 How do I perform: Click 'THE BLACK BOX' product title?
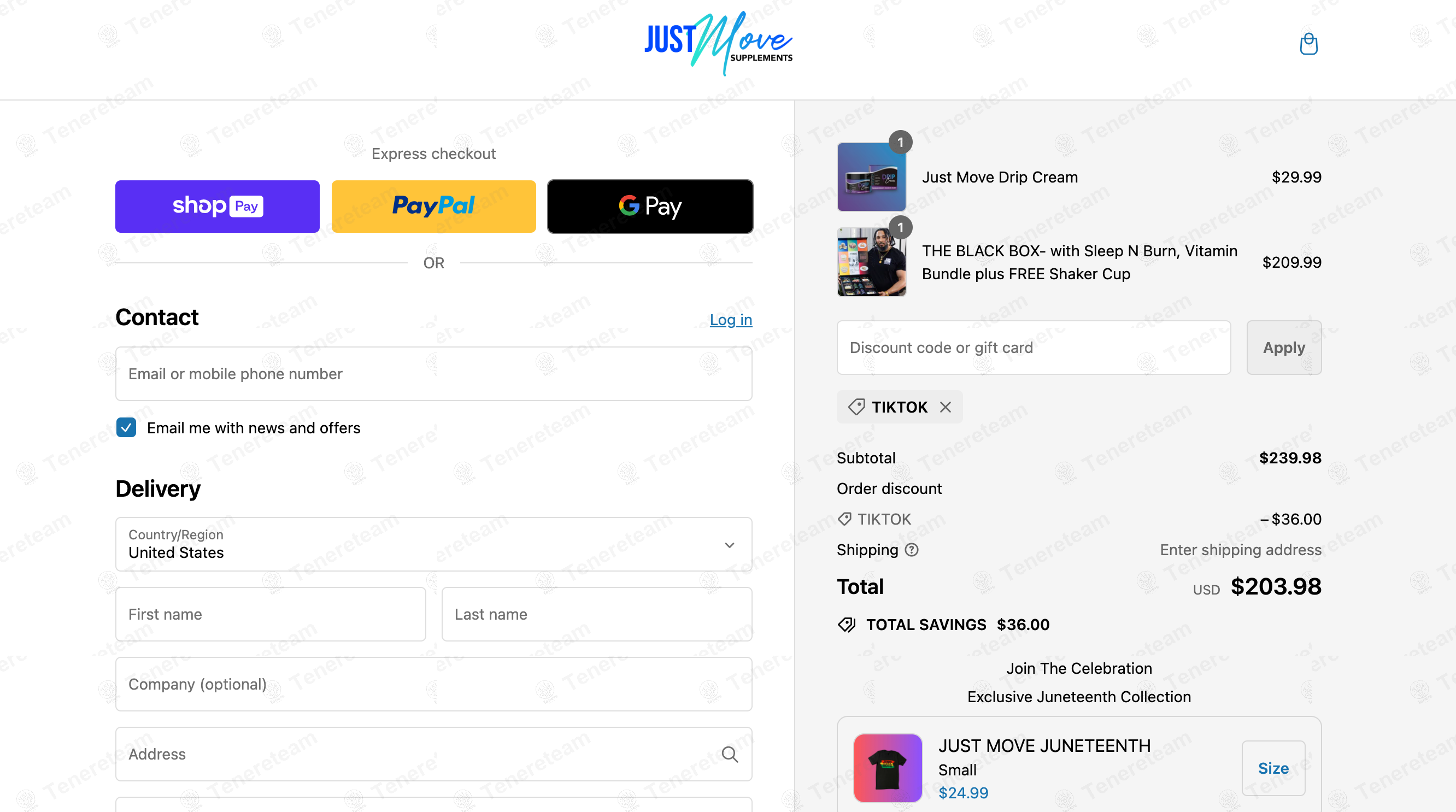click(1079, 262)
